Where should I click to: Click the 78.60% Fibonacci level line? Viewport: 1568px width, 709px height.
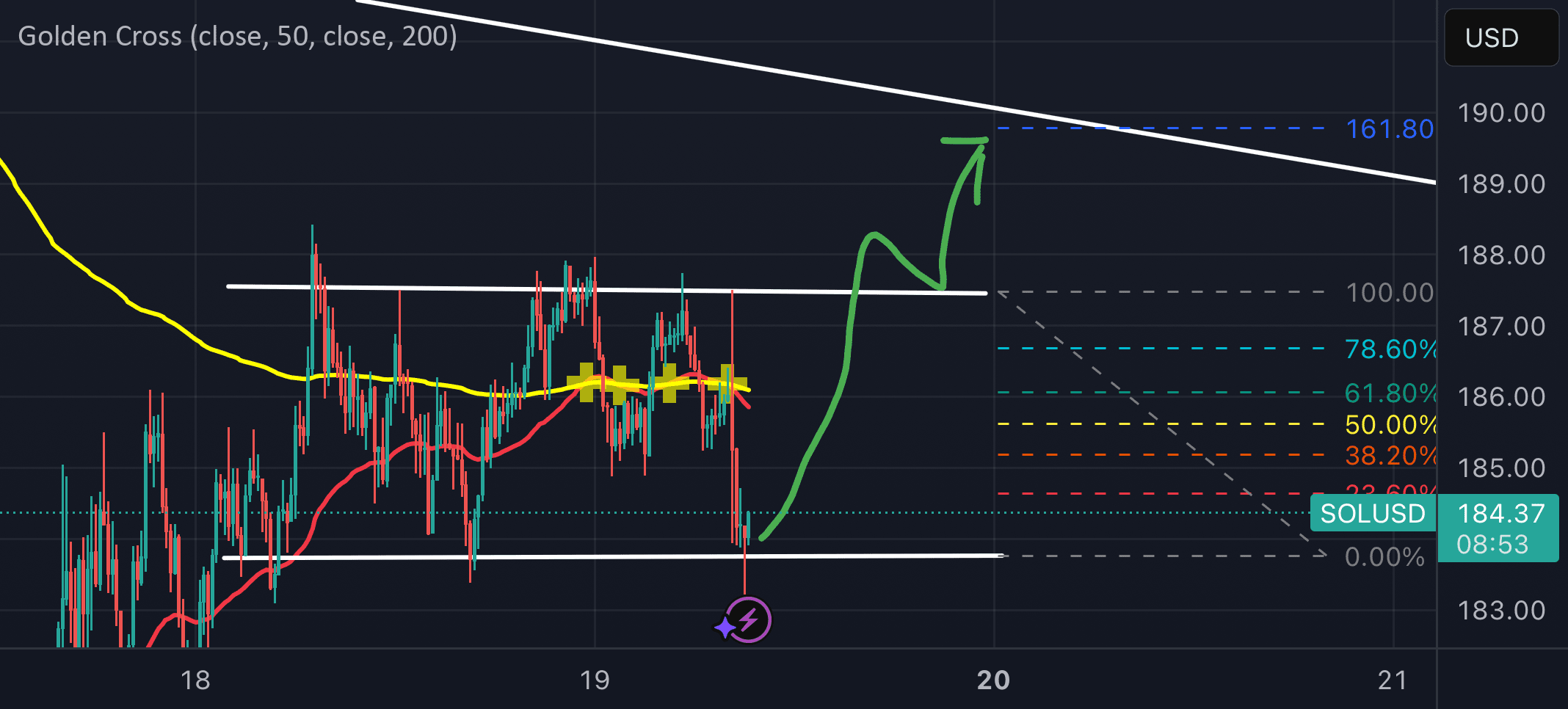pyautogui.click(x=1161, y=349)
